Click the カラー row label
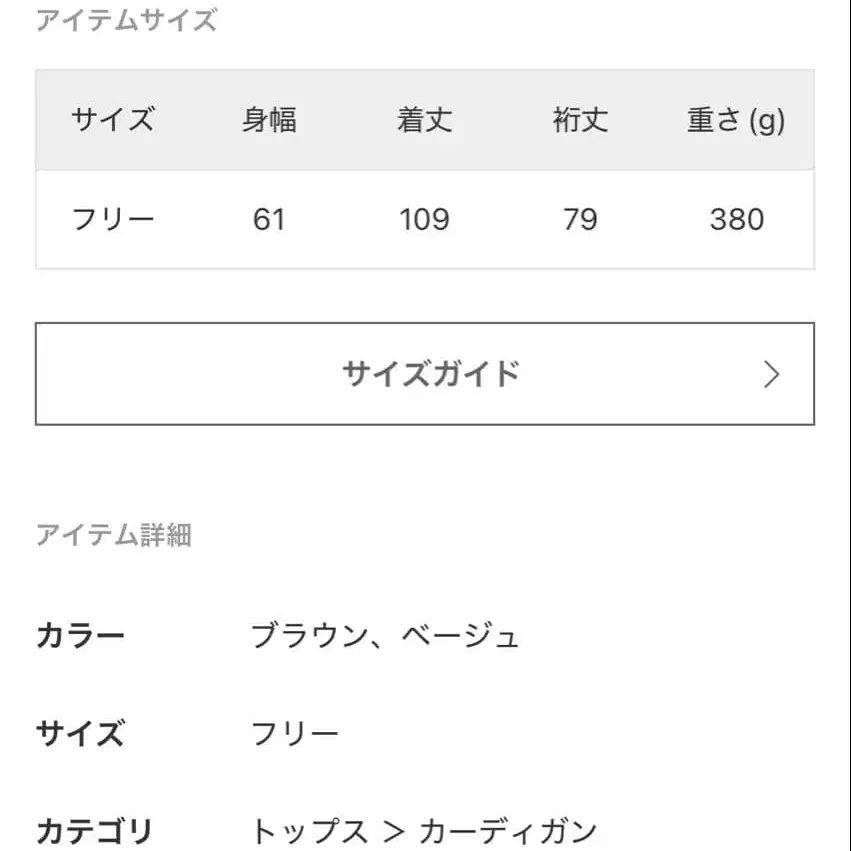Viewport: 851px width, 851px height. tap(80, 634)
